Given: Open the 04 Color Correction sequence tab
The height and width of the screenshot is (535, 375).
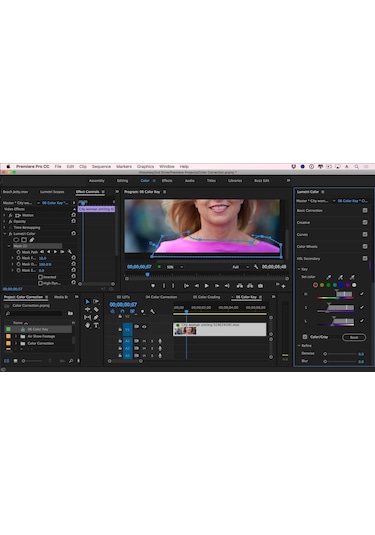Looking at the screenshot, I should [x=161, y=297].
